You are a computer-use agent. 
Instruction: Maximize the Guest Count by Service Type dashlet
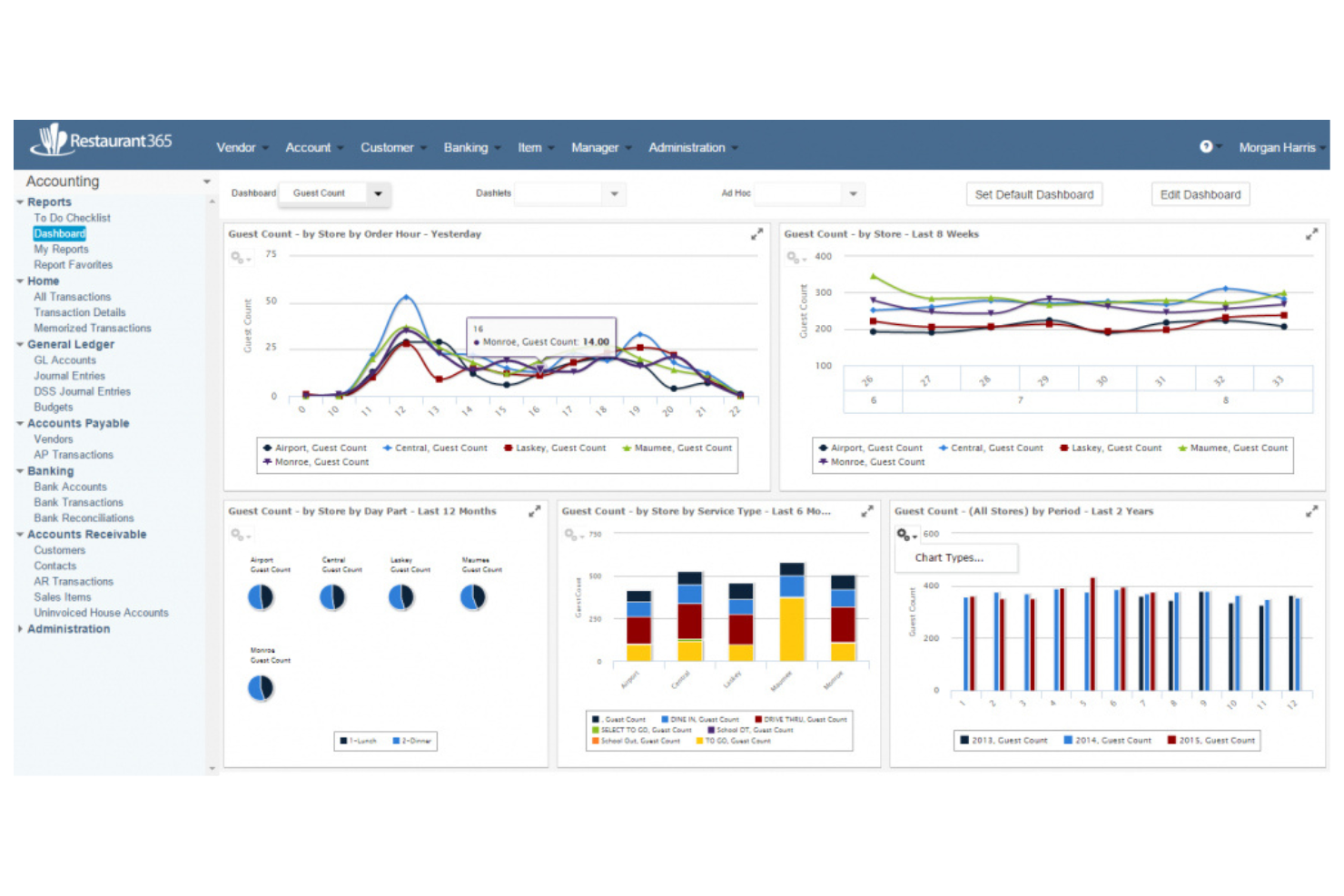[867, 510]
